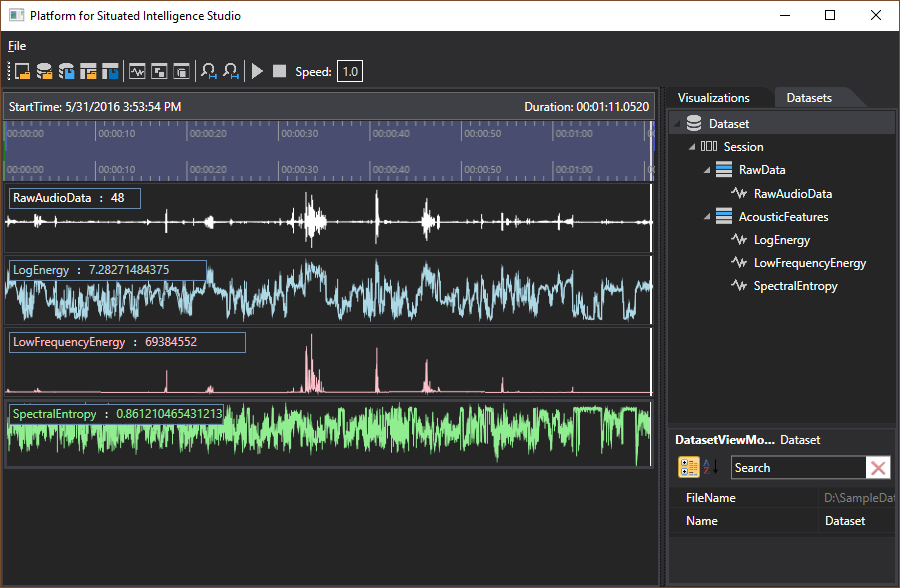Click the first zoom magnifier icon in the toolbar
Viewport: 900px width, 588px height.
(209, 70)
